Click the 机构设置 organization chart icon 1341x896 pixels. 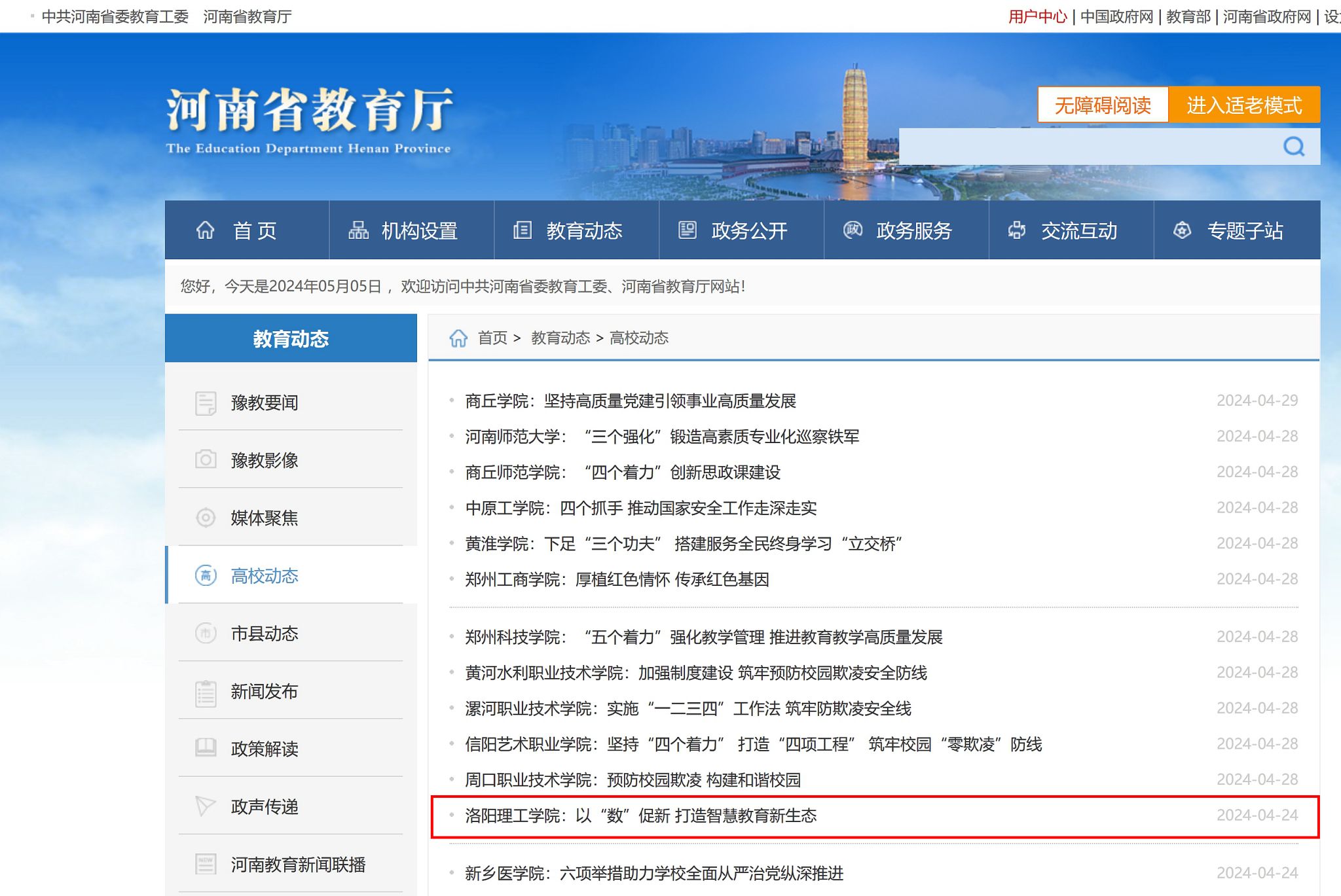pyautogui.click(x=358, y=230)
